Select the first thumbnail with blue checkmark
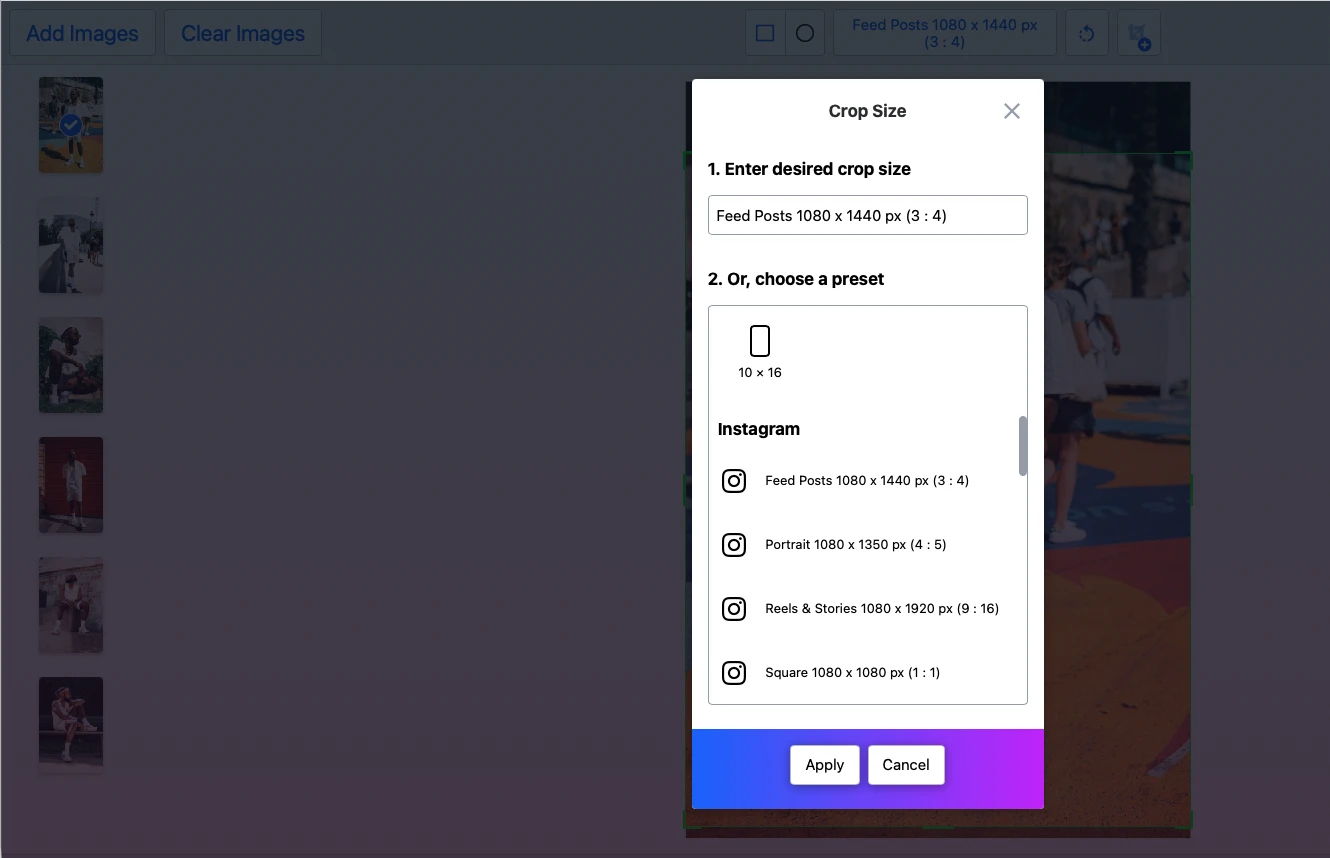The width and height of the screenshot is (1330, 858). click(x=71, y=124)
